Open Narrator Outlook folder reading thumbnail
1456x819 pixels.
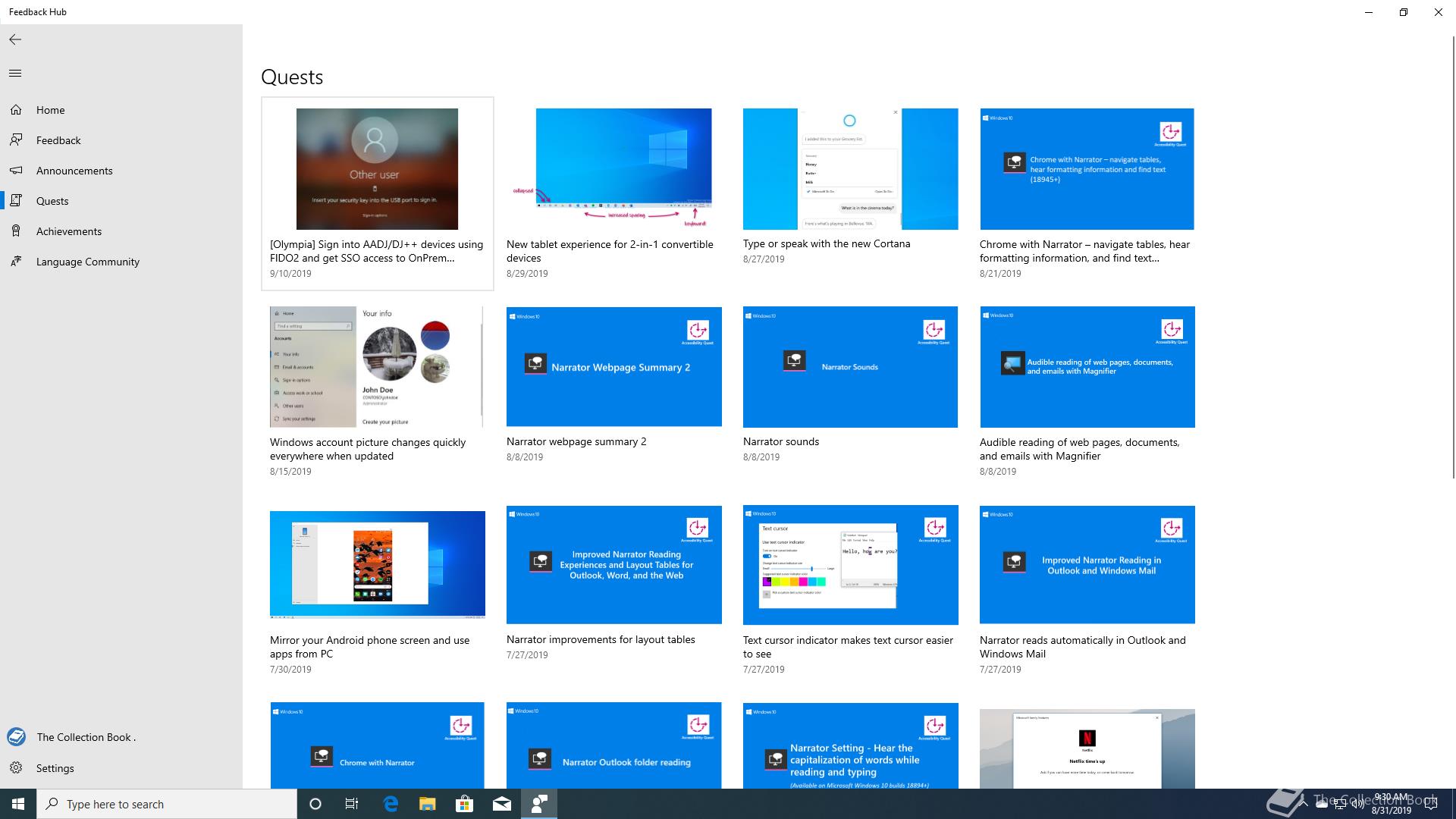click(613, 745)
